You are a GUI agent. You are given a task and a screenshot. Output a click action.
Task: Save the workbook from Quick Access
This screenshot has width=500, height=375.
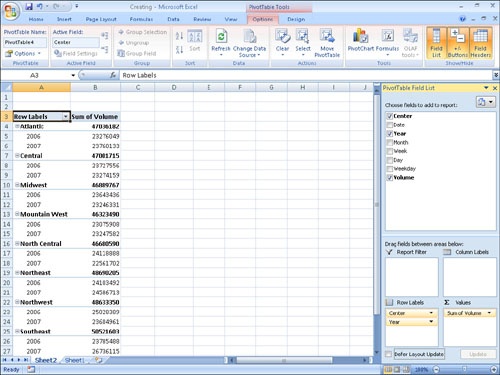[x=29, y=6]
